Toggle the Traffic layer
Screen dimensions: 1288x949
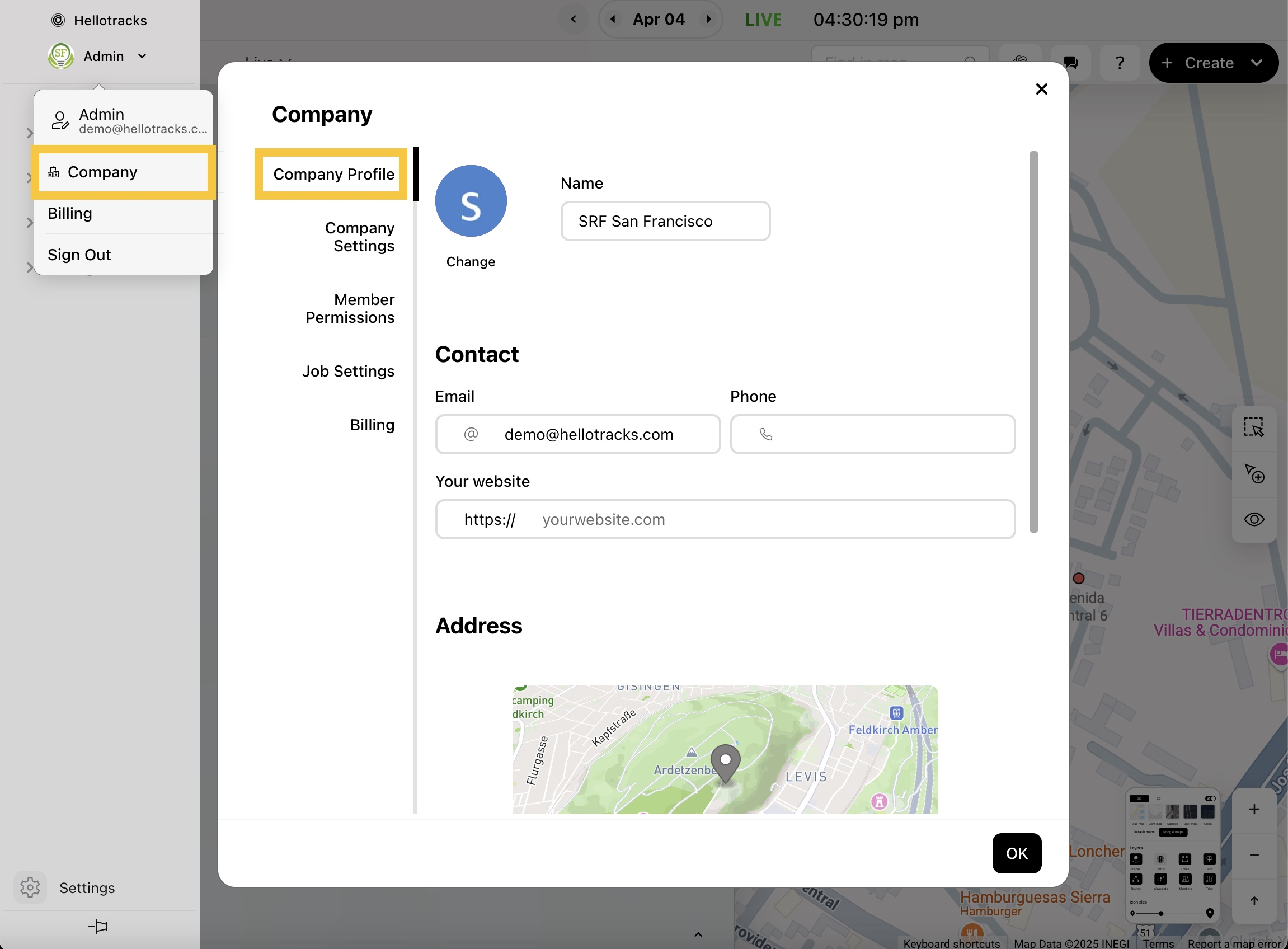click(1160, 859)
